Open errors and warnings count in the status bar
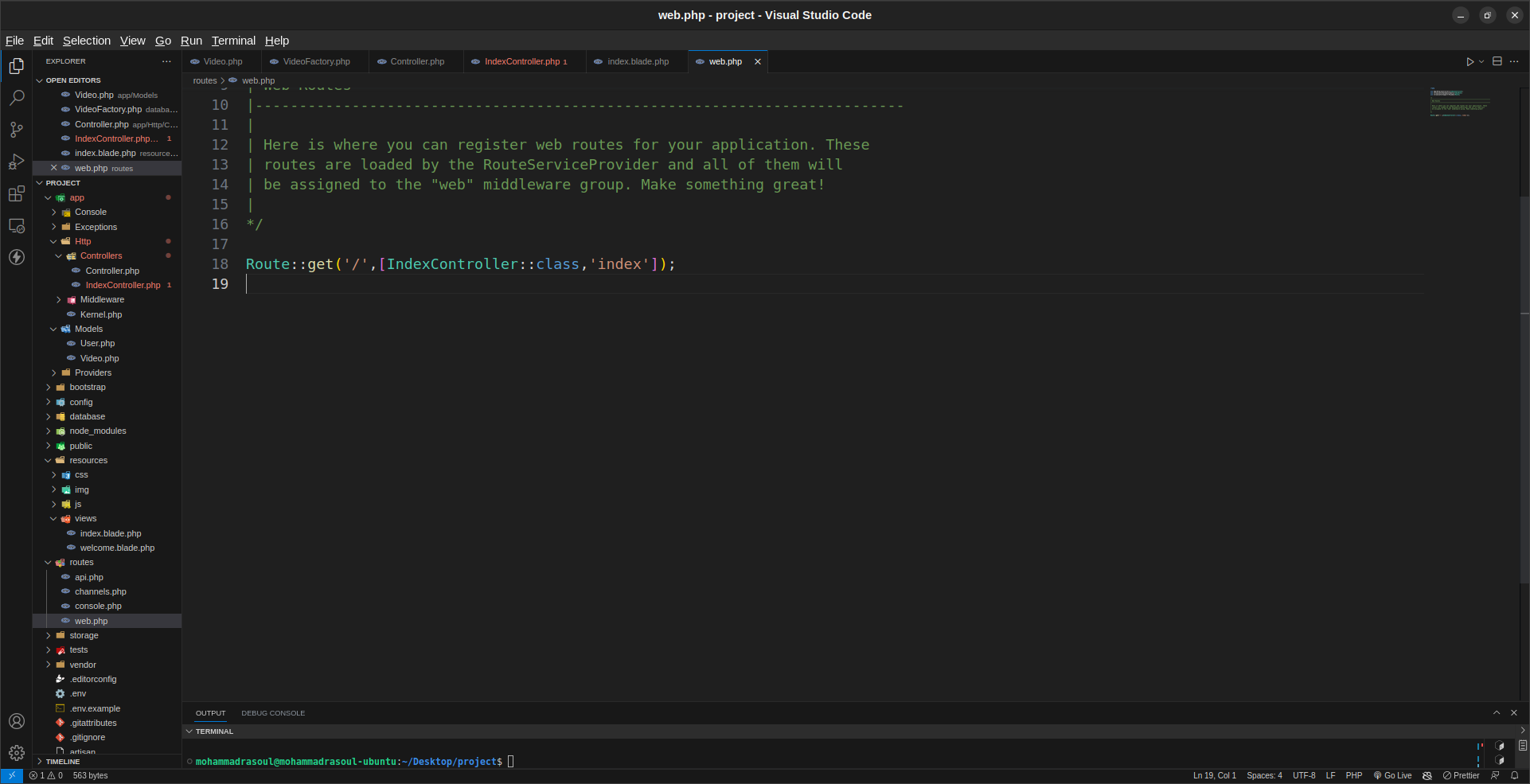Image resolution: width=1530 pixels, height=784 pixels. [x=46, y=775]
